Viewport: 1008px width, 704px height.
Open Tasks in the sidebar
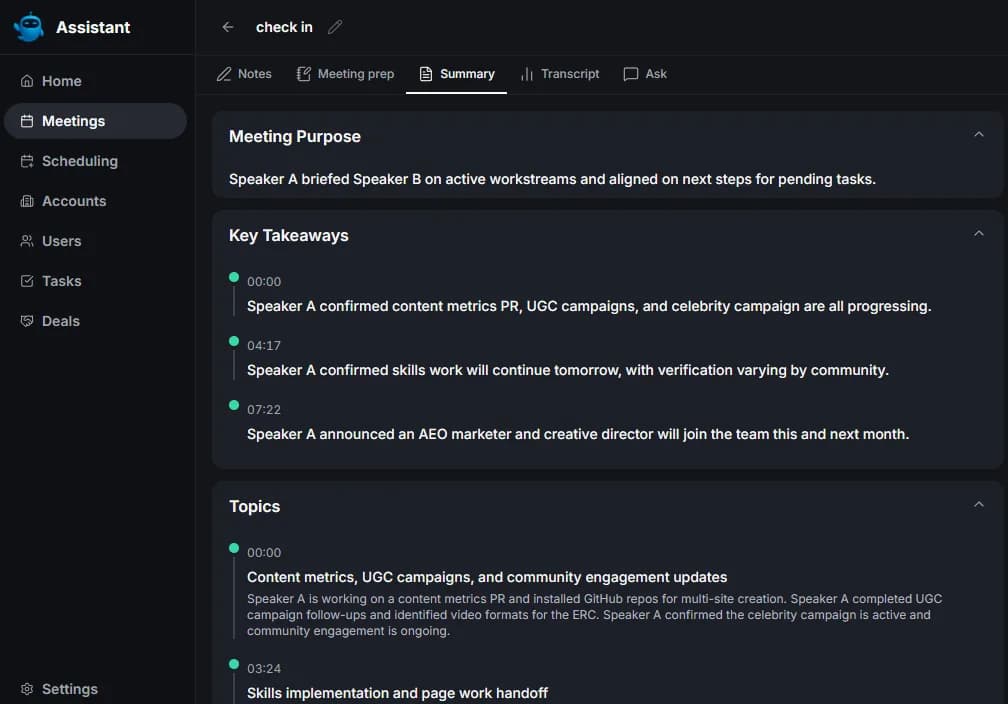95,281
